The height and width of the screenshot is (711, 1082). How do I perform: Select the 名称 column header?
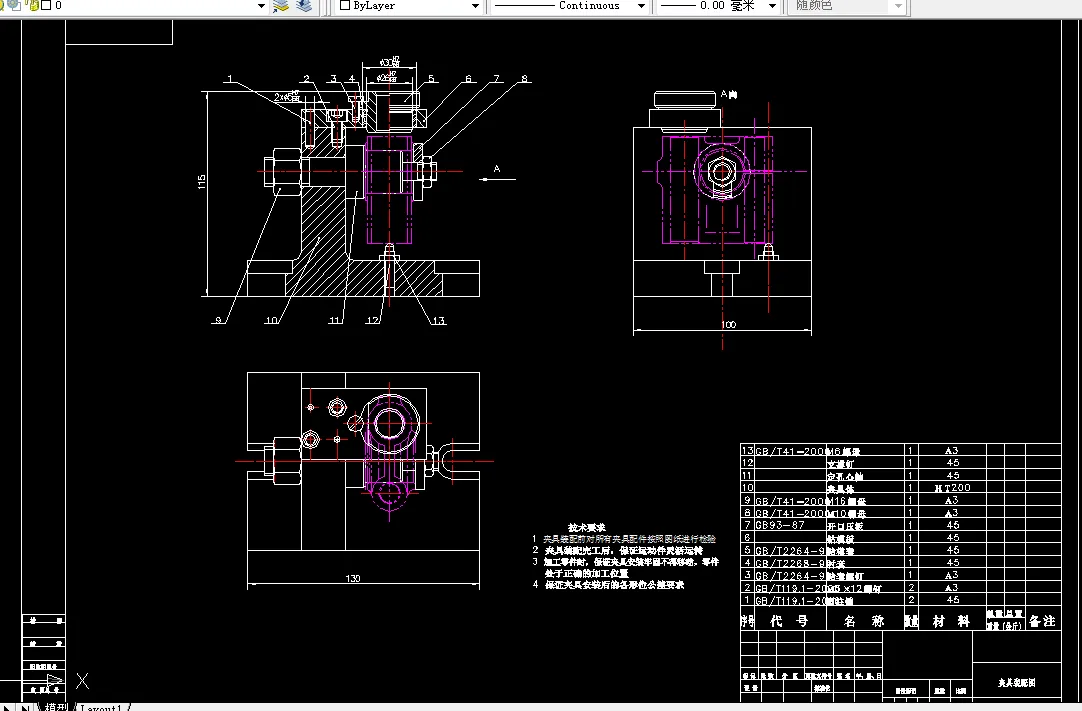tap(864, 621)
